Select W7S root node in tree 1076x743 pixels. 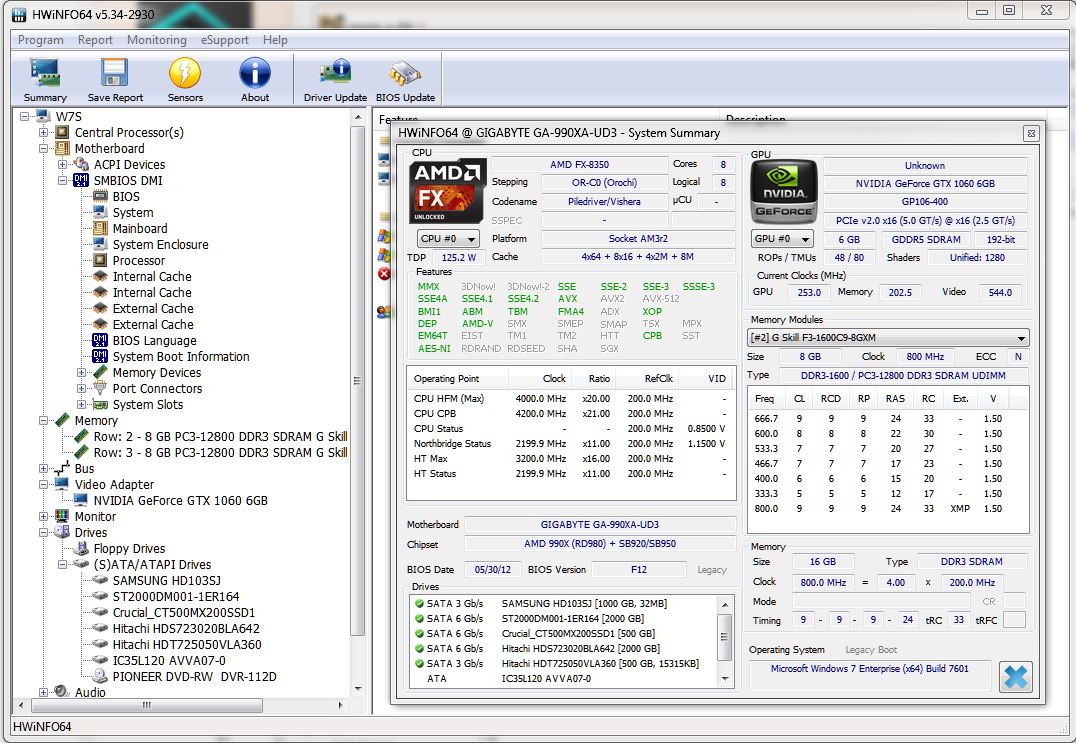pos(68,117)
